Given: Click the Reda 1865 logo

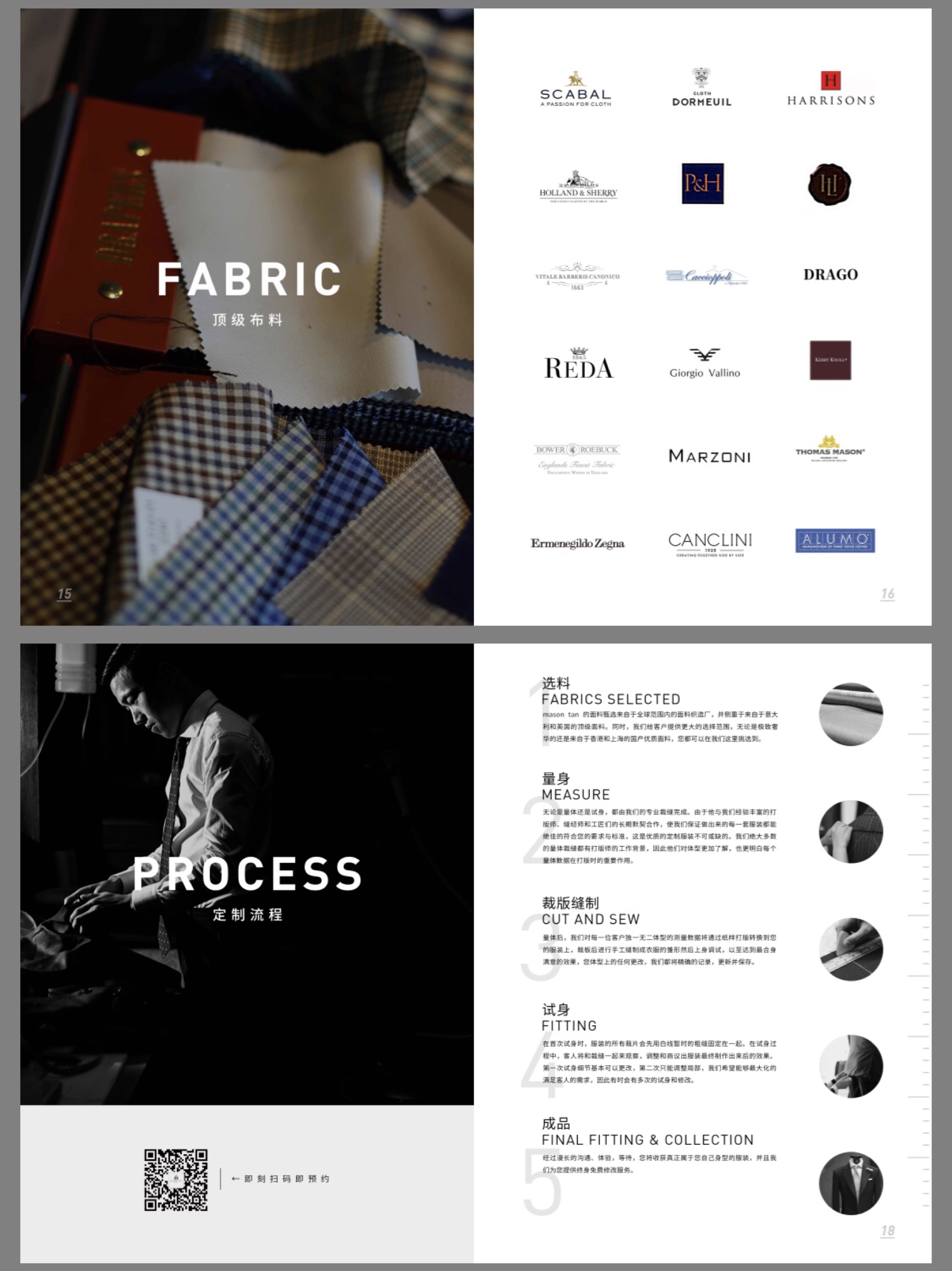Looking at the screenshot, I should pos(579,363).
